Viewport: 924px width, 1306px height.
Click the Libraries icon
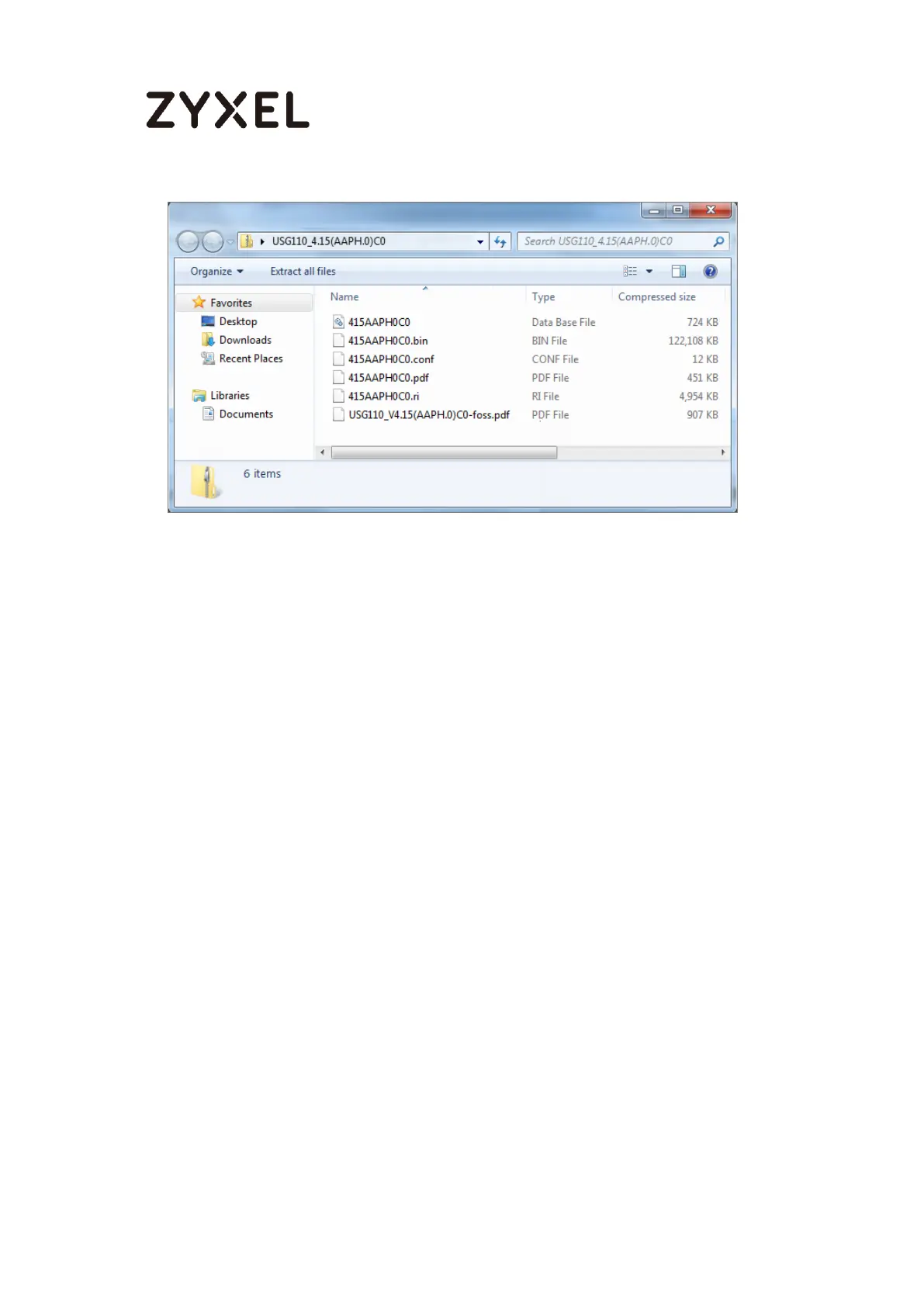point(199,396)
